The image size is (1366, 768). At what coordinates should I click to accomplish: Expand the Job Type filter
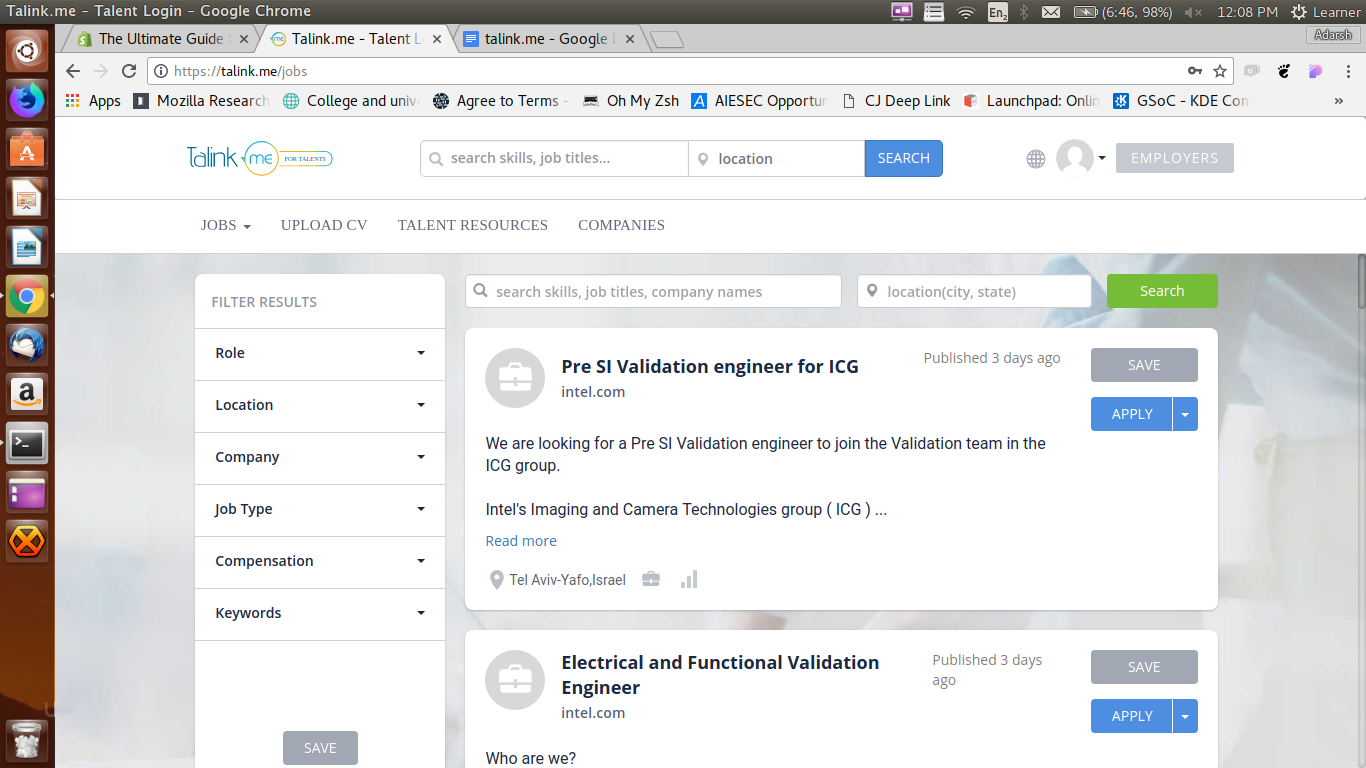tap(320, 509)
